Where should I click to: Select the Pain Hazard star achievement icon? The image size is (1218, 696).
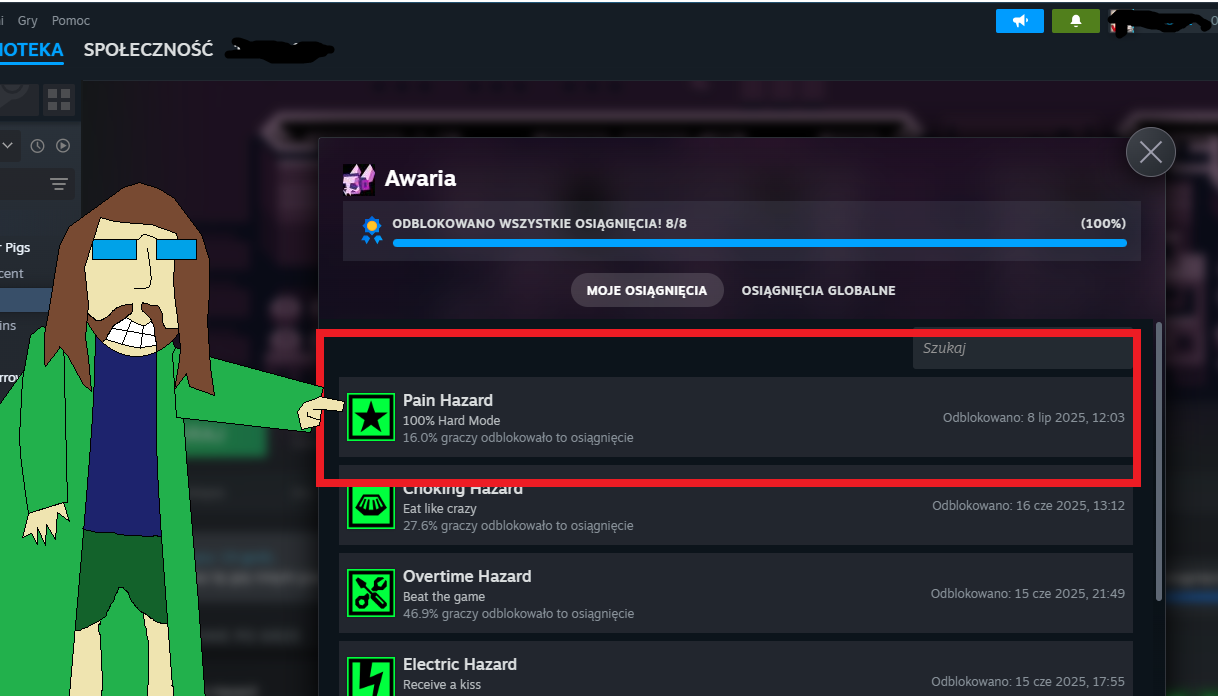[x=371, y=417]
